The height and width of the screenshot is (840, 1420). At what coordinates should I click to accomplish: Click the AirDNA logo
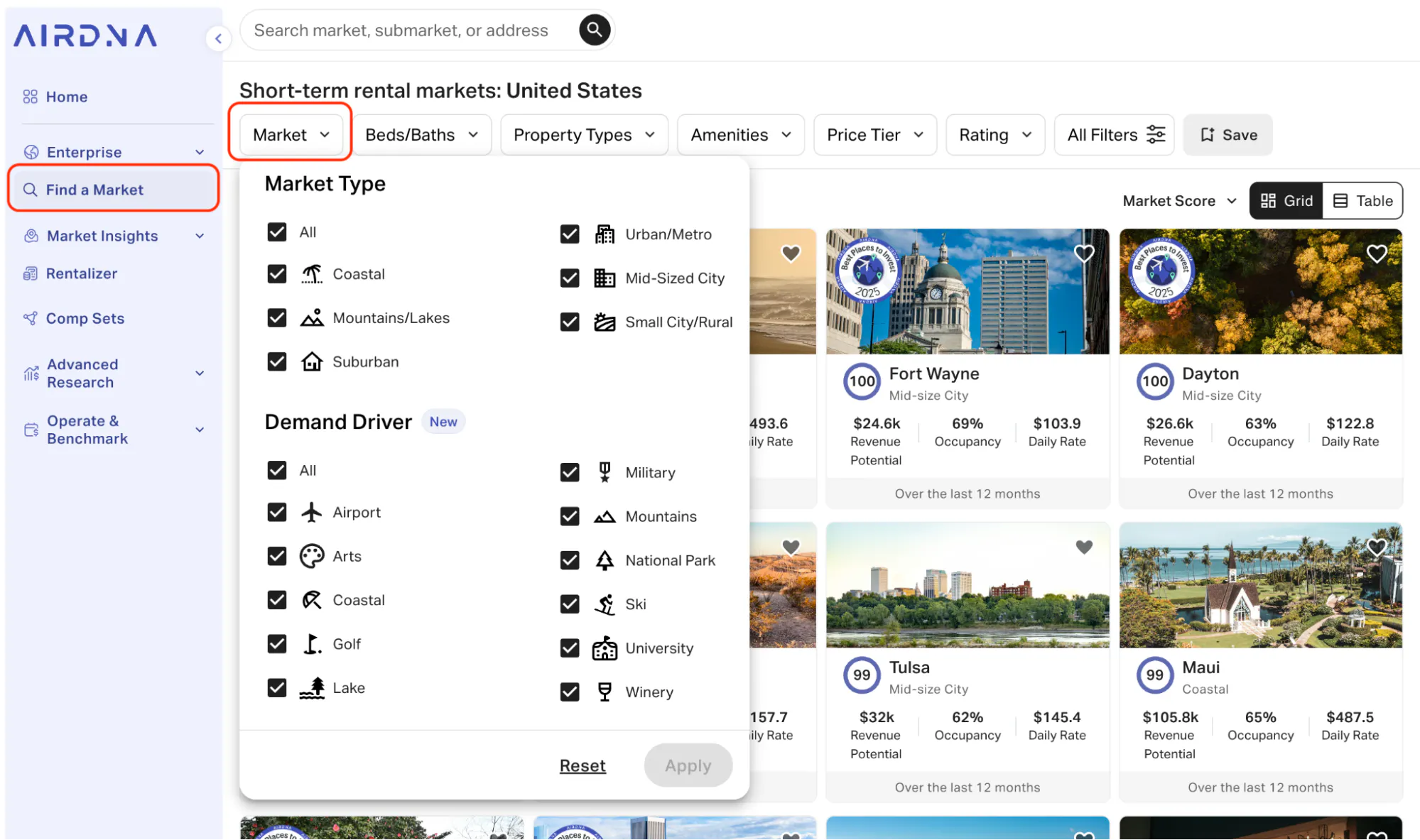[x=85, y=36]
